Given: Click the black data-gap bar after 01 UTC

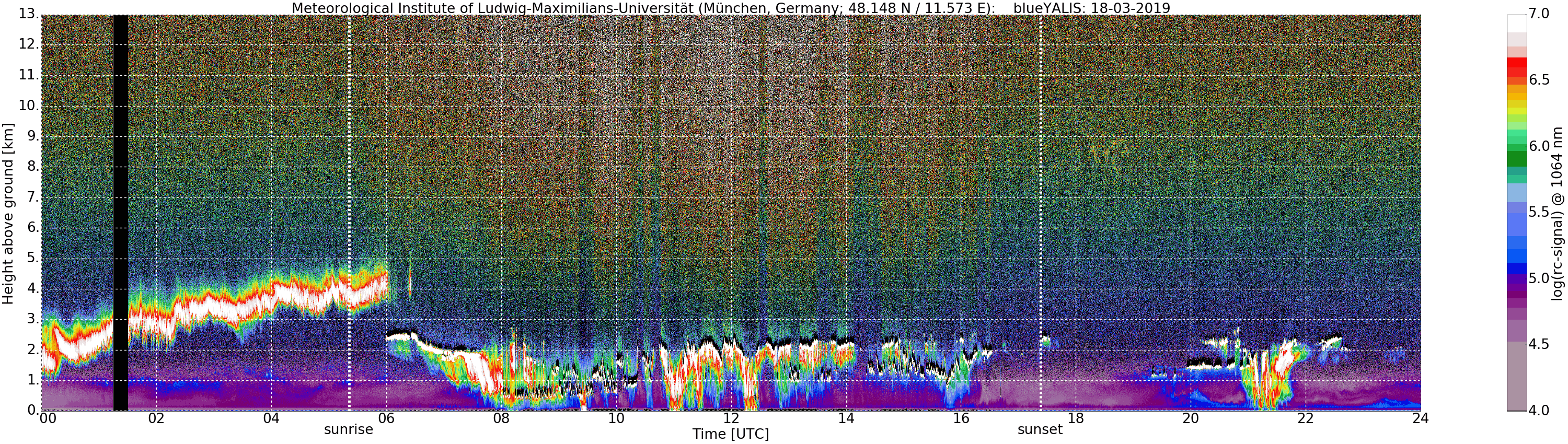Looking at the screenshot, I should pos(121,213).
